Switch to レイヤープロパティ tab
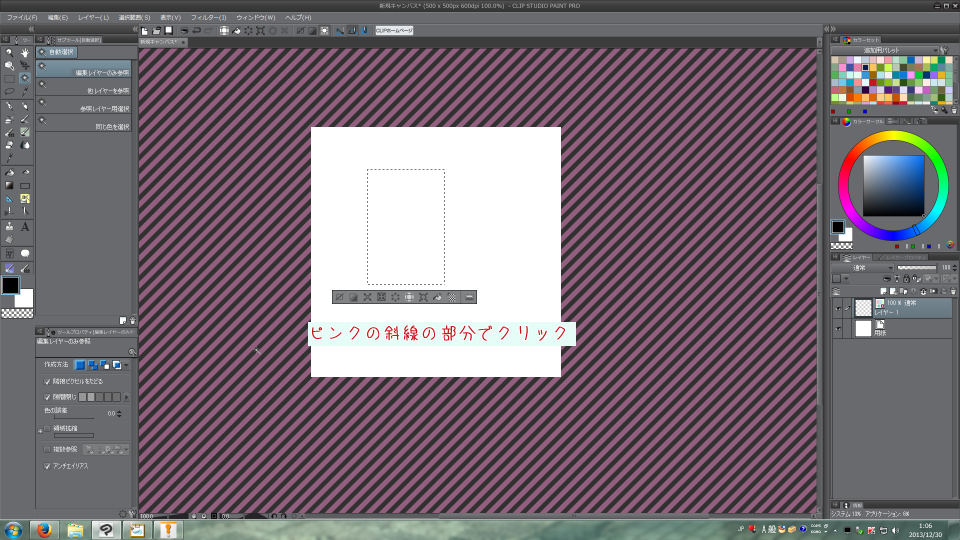This screenshot has height=540, width=960. pos(901,258)
